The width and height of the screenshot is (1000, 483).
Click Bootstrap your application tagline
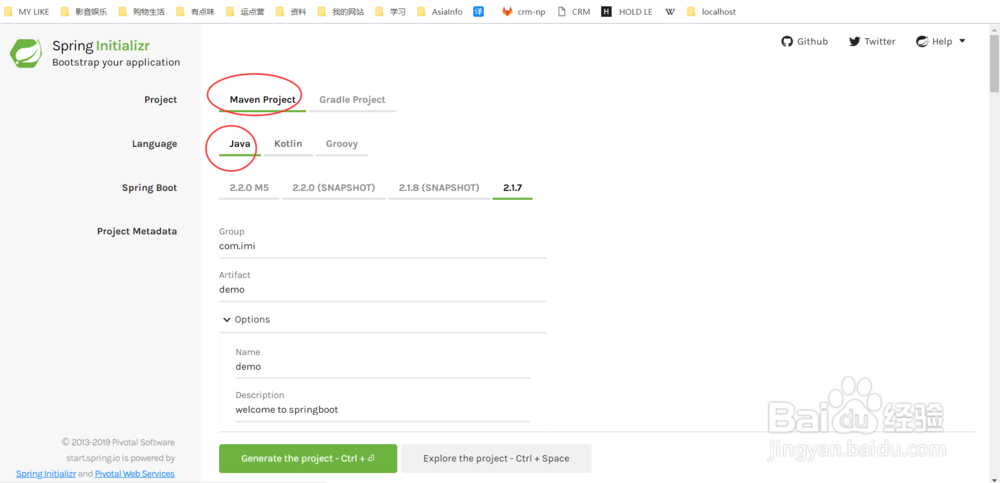coord(116,63)
